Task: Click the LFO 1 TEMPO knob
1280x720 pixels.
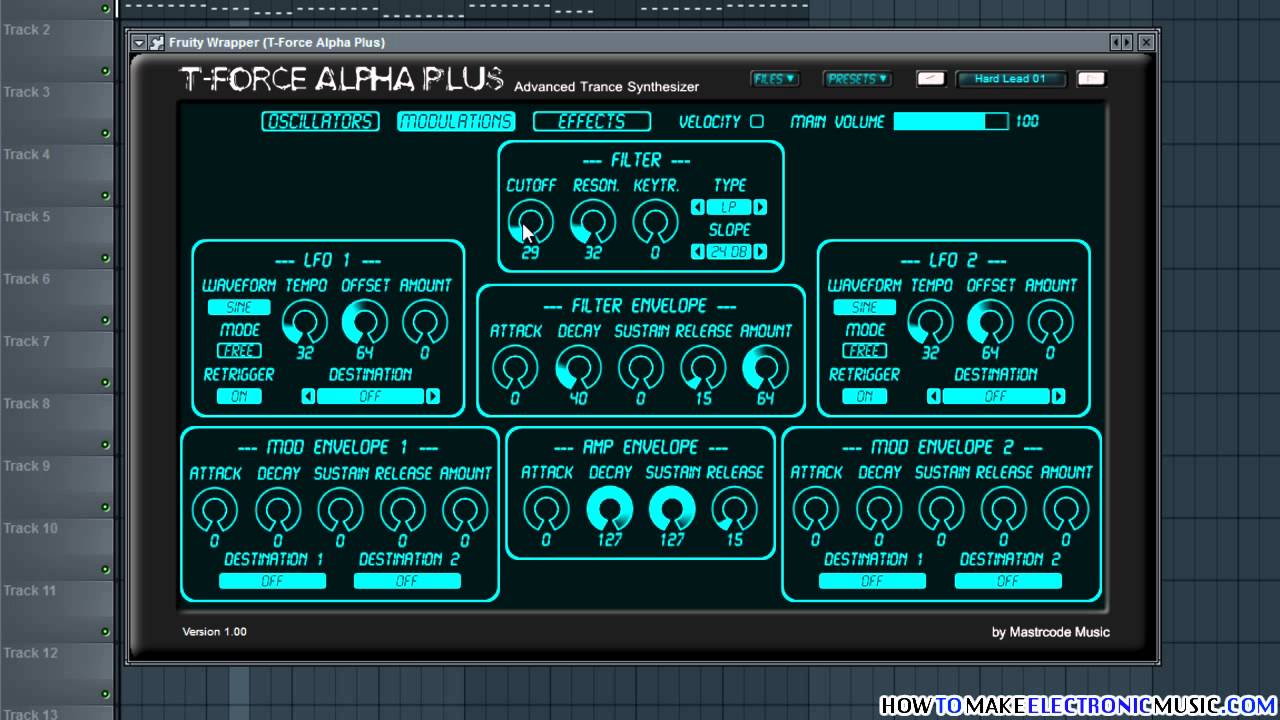Action: 304,322
